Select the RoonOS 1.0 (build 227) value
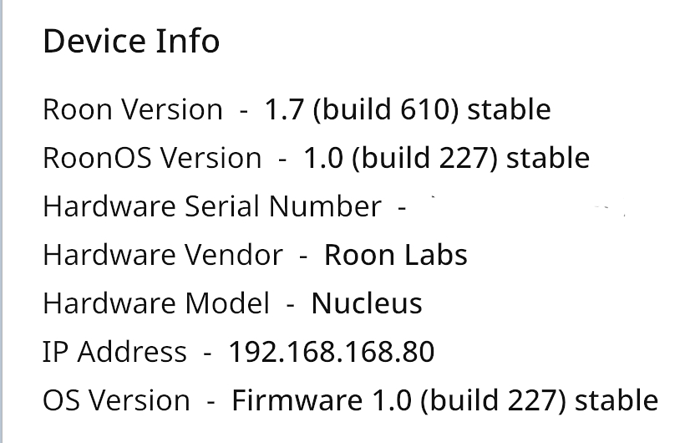The height and width of the screenshot is (443, 690). tap(446, 158)
